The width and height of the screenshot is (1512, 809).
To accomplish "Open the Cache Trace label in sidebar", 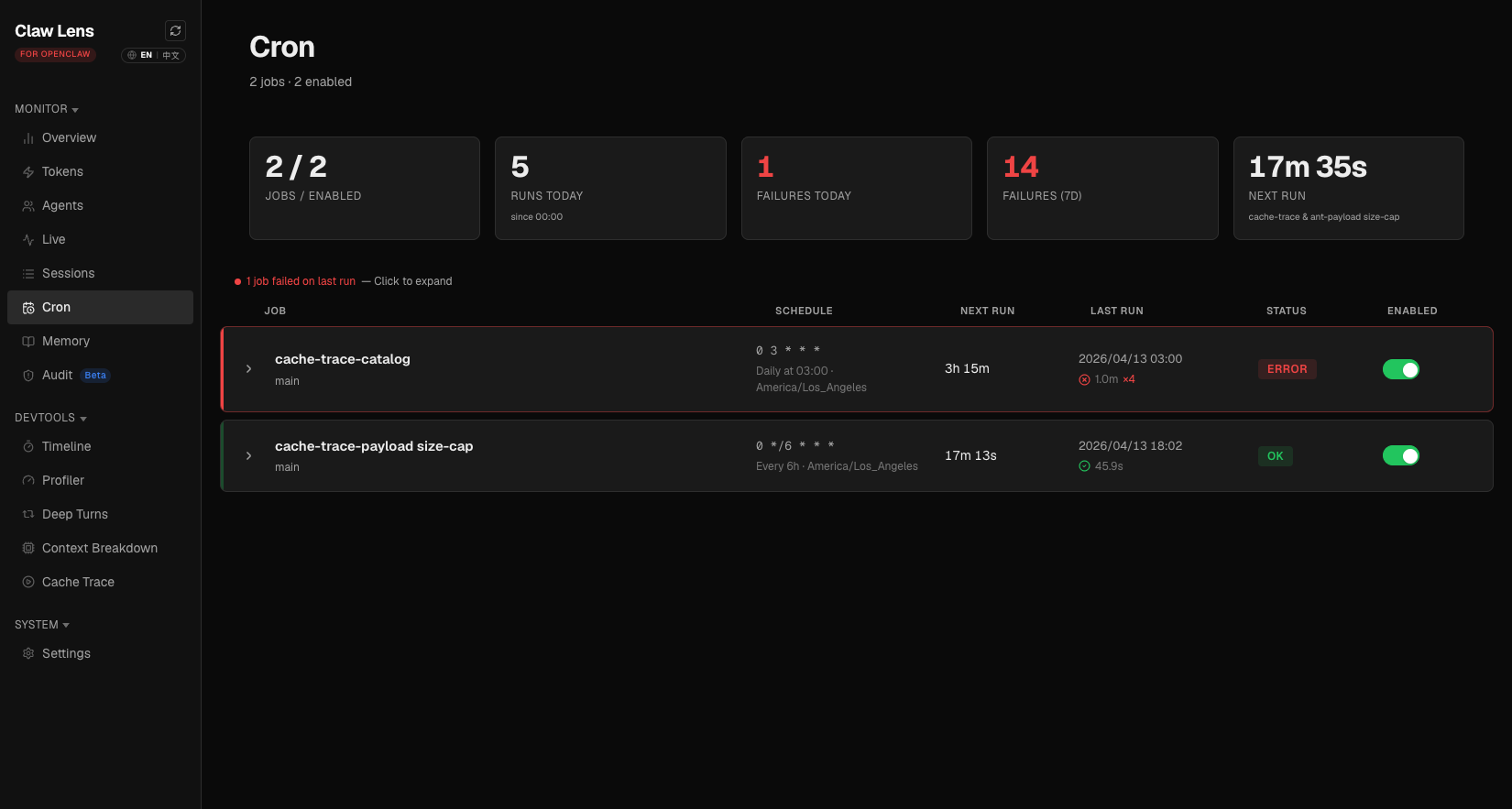I will click(78, 583).
